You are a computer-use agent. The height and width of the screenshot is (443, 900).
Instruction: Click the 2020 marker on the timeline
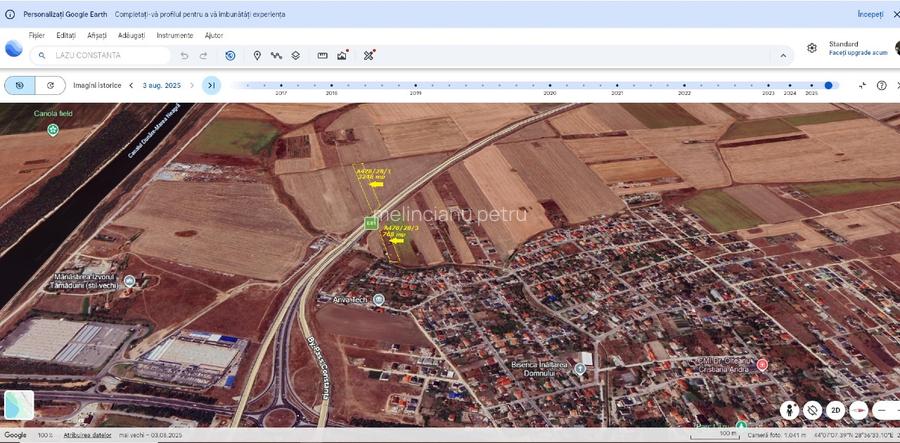point(549,87)
